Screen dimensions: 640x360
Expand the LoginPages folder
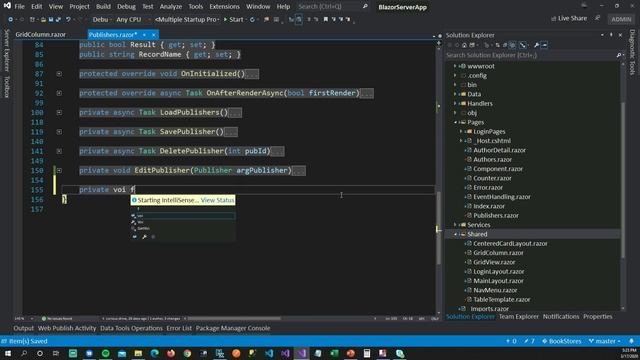tap(461, 131)
